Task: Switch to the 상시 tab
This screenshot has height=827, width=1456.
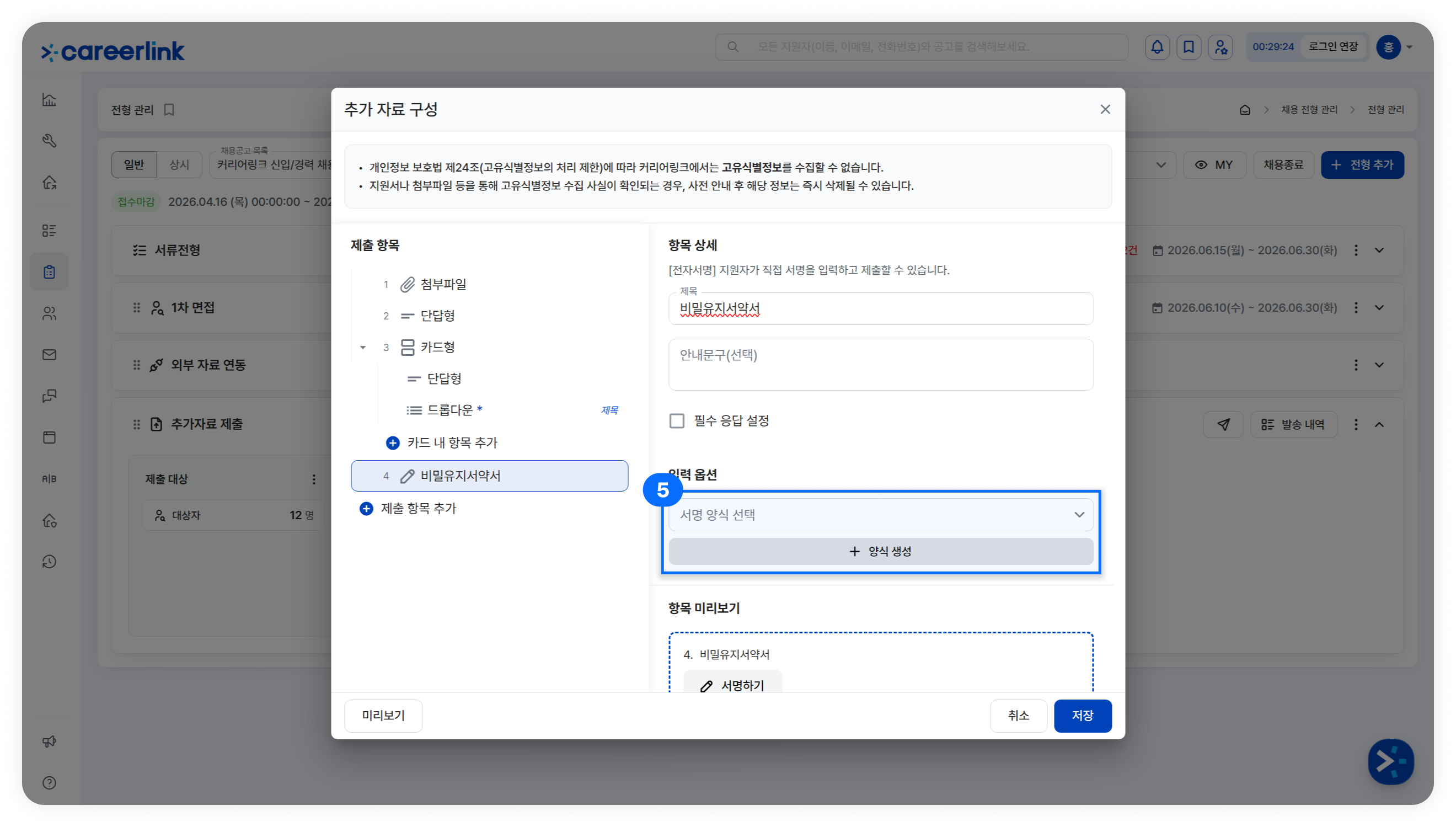Action: coord(179,165)
